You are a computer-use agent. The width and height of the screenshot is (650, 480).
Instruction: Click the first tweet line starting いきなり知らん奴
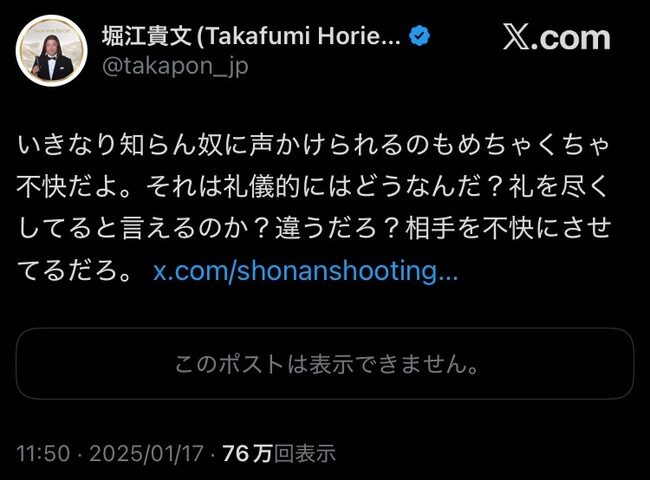tap(313, 145)
